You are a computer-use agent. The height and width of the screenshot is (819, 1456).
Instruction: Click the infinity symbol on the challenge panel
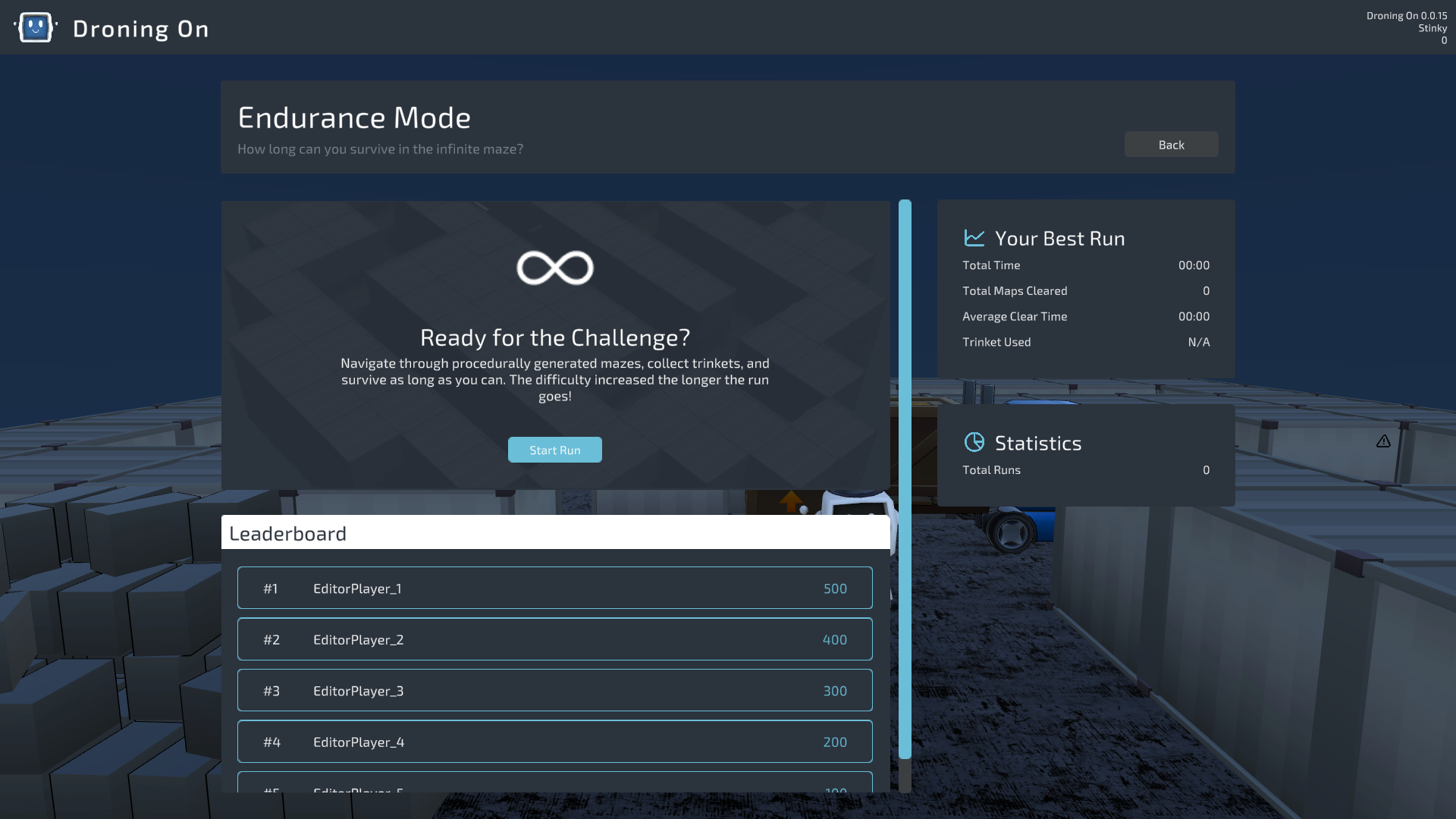555,267
